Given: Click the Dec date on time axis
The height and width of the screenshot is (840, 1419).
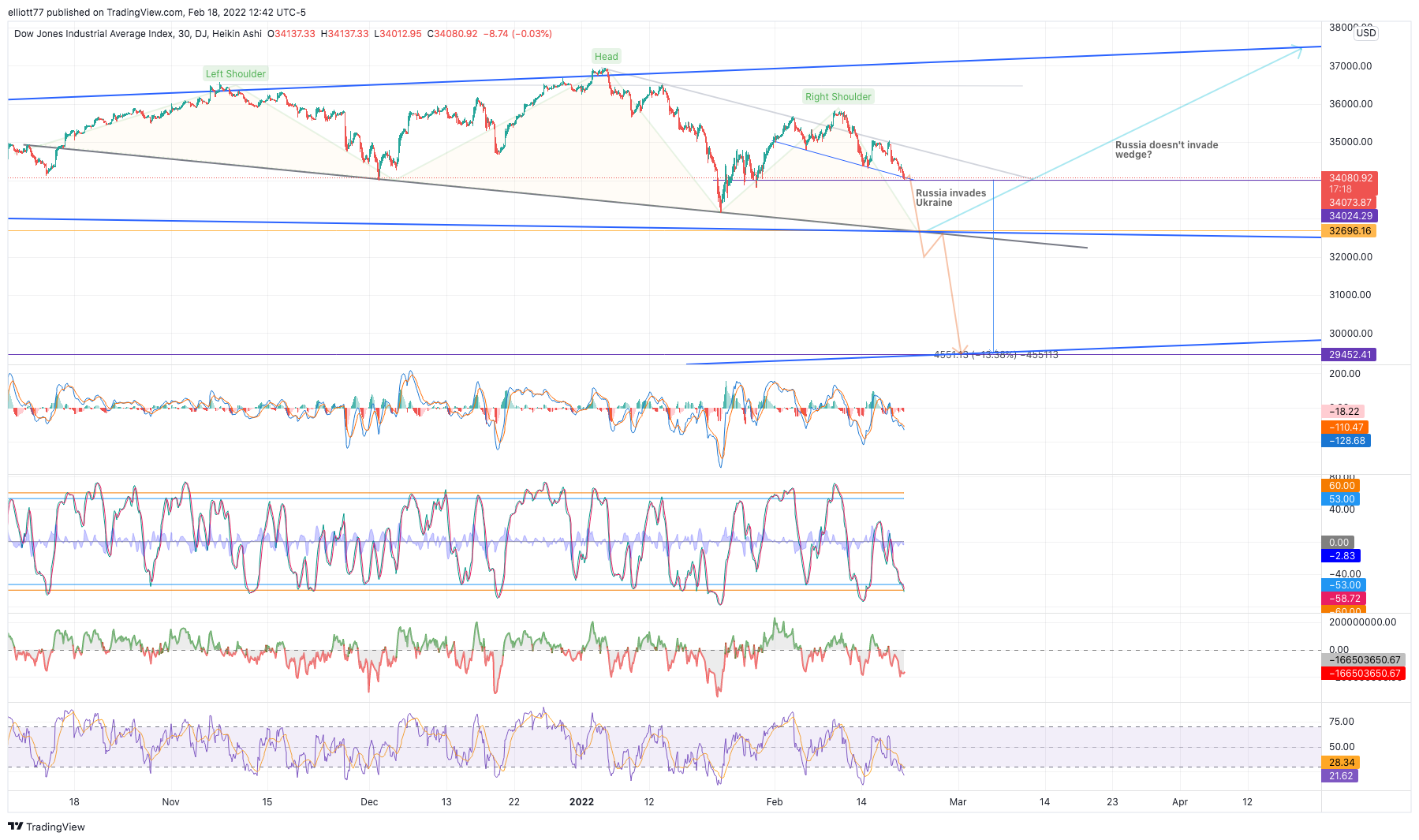Looking at the screenshot, I should click(x=369, y=802).
